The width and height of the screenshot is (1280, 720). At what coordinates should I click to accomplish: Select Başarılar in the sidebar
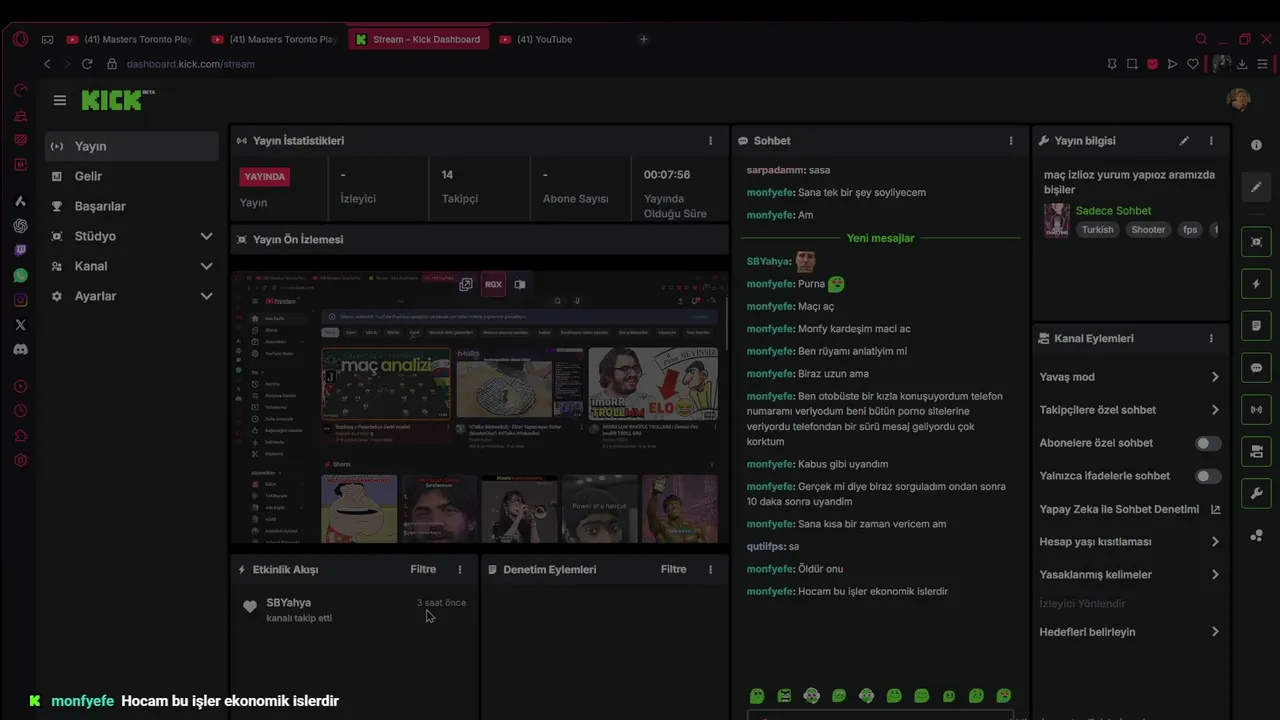point(132,206)
